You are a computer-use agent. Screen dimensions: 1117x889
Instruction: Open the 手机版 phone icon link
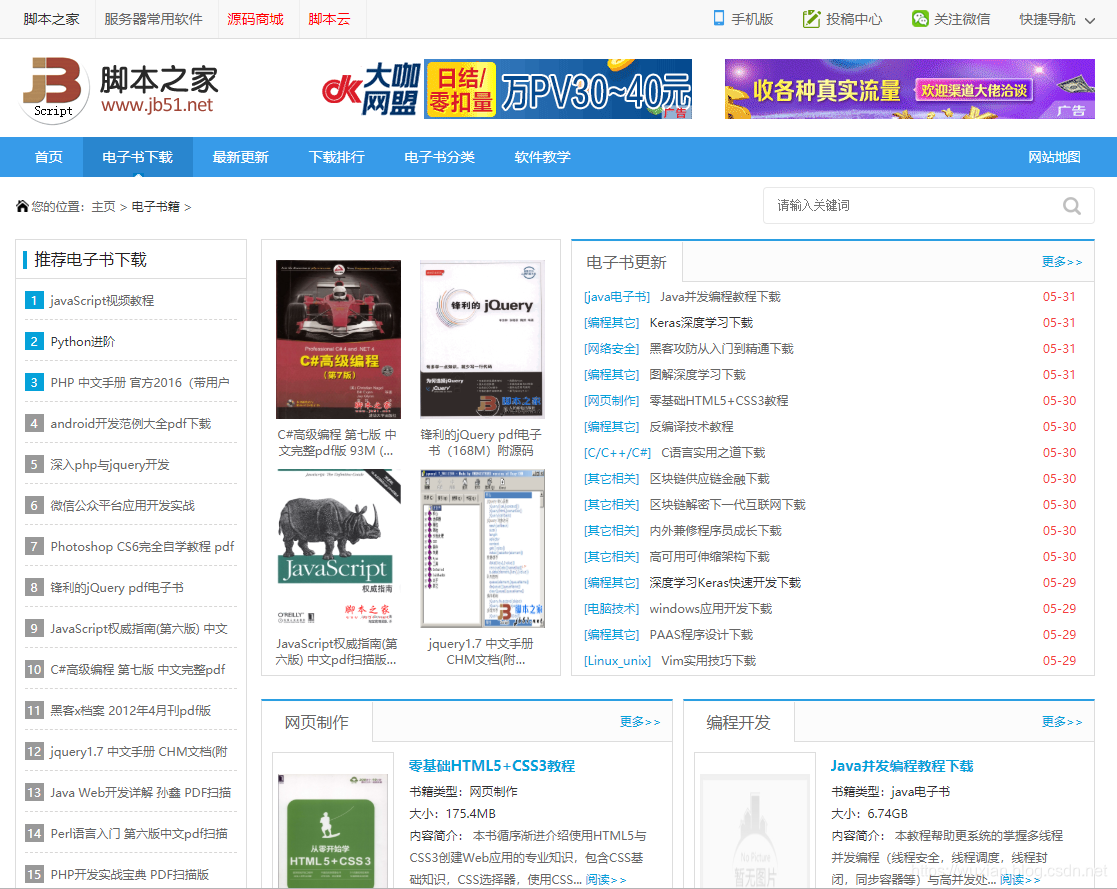719,19
